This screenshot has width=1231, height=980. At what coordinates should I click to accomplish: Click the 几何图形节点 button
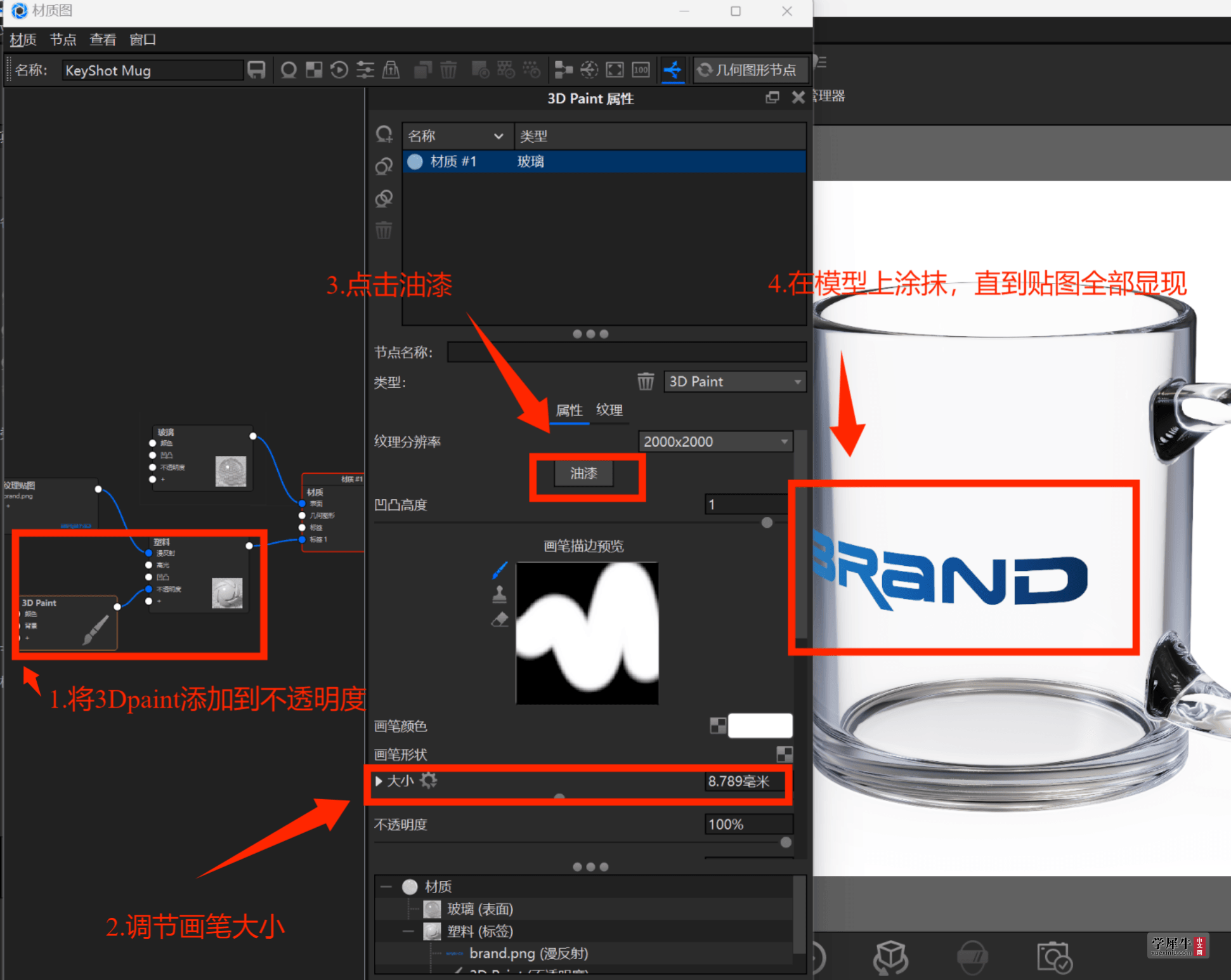point(750,70)
